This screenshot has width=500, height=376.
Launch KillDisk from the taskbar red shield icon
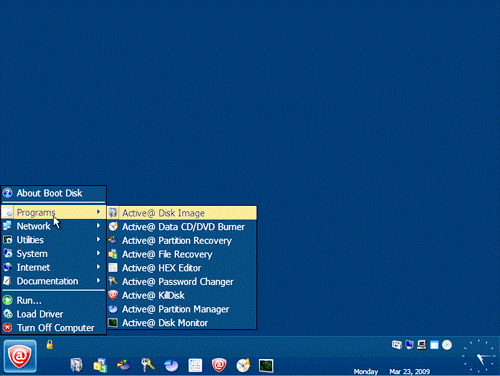coord(219,365)
